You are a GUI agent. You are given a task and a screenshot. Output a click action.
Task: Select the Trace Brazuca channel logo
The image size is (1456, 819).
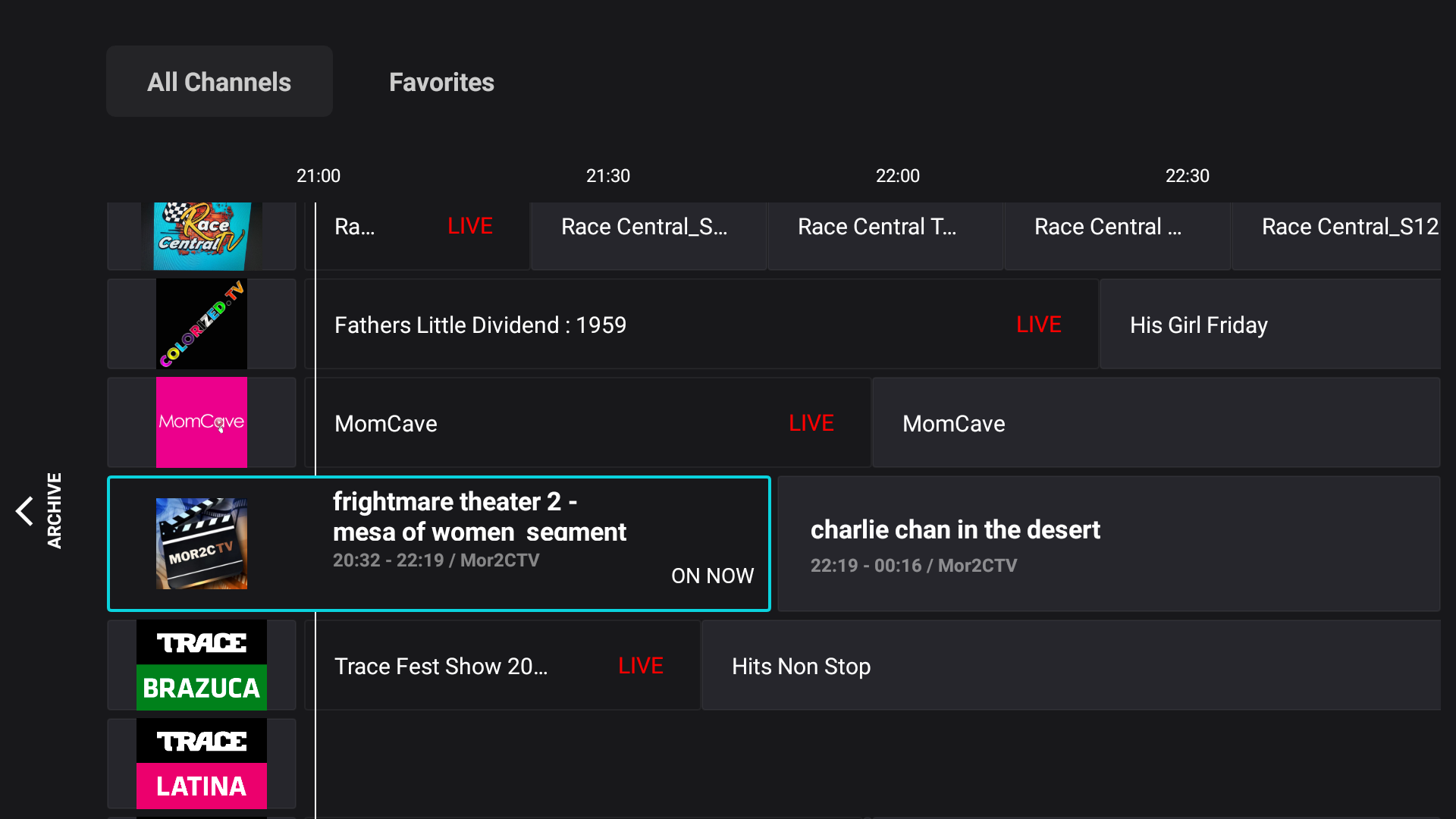pyautogui.click(x=201, y=665)
